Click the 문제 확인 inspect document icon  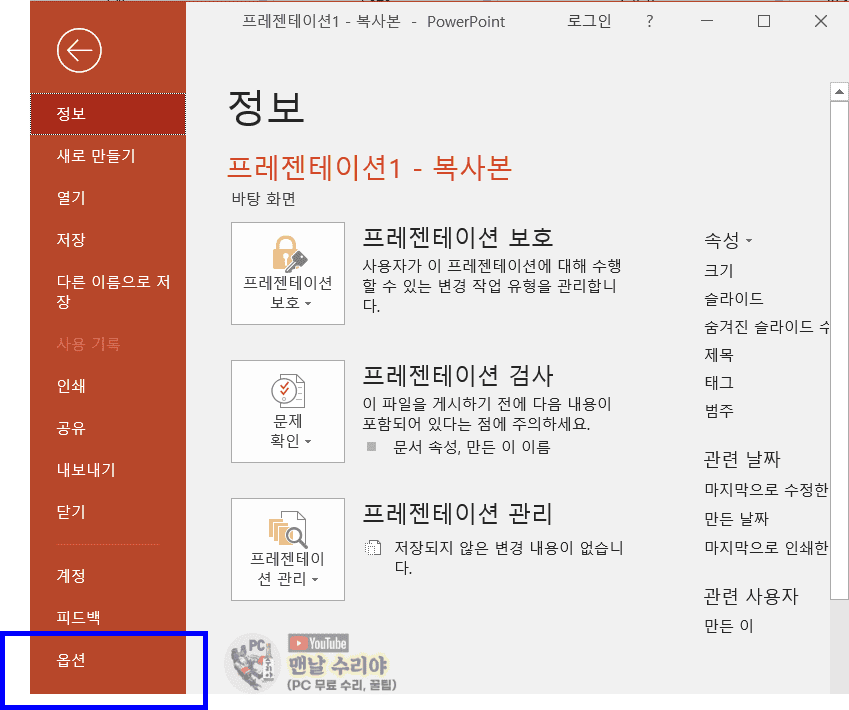tap(288, 392)
